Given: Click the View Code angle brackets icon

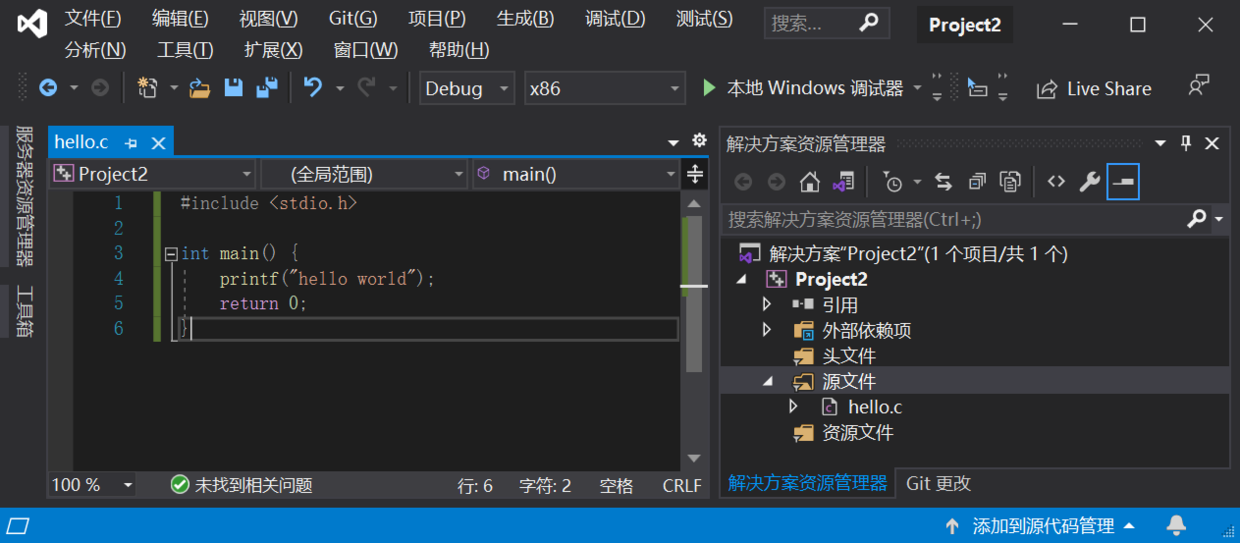Looking at the screenshot, I should click(1056, 181).
